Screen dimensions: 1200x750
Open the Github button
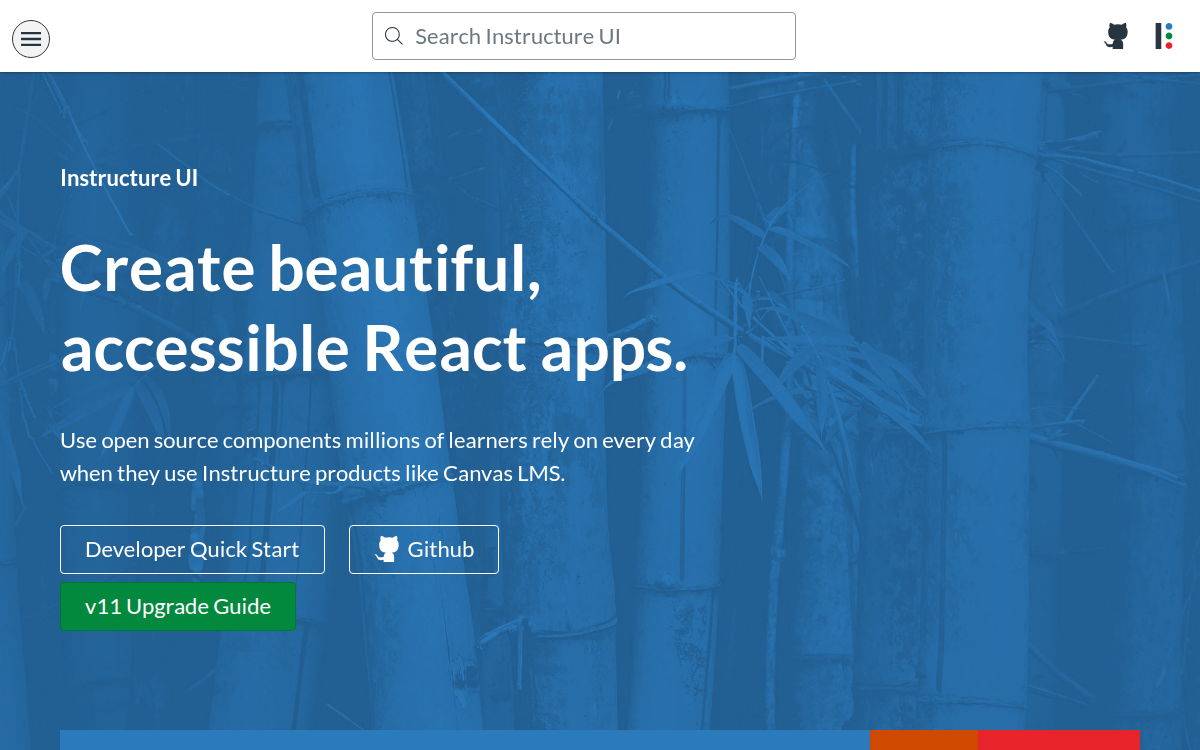tap(424, 549)
